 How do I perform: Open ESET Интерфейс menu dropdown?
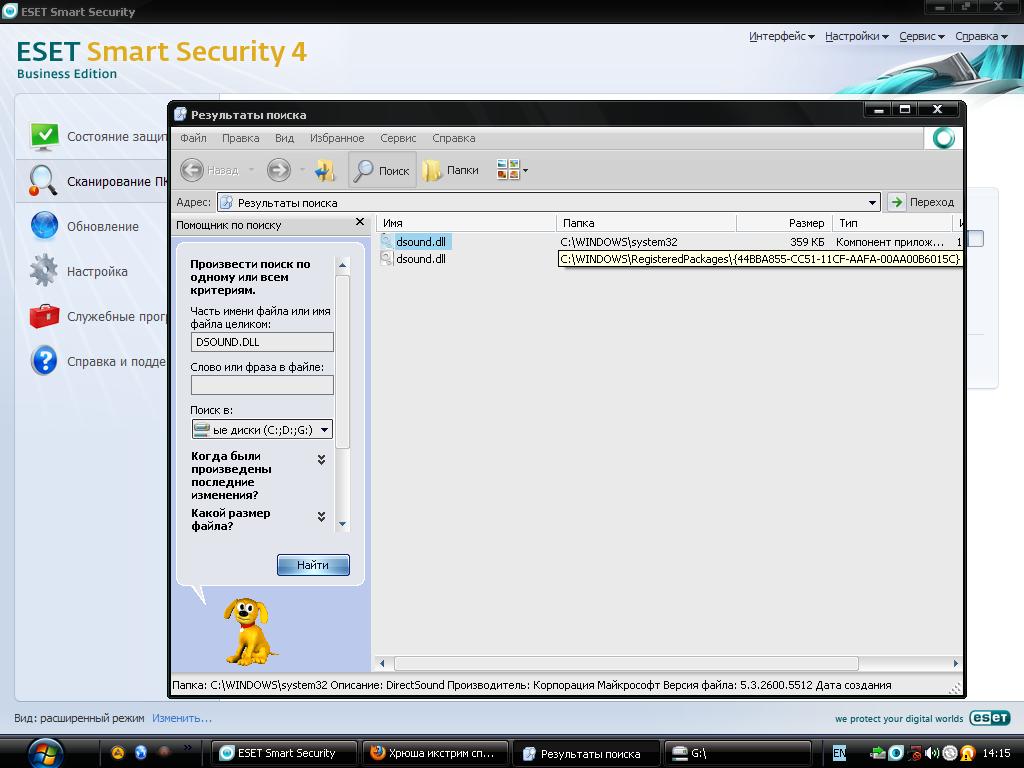782,37
